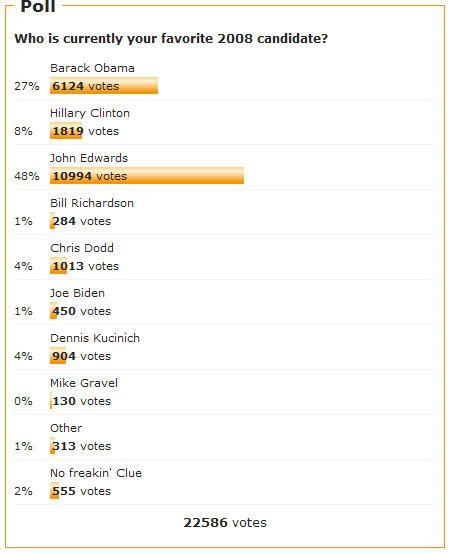Select the Barack Obama candidate label
The width and height of the screenshot is (451, 554).
pyautogui.click(x=92, y=68)
